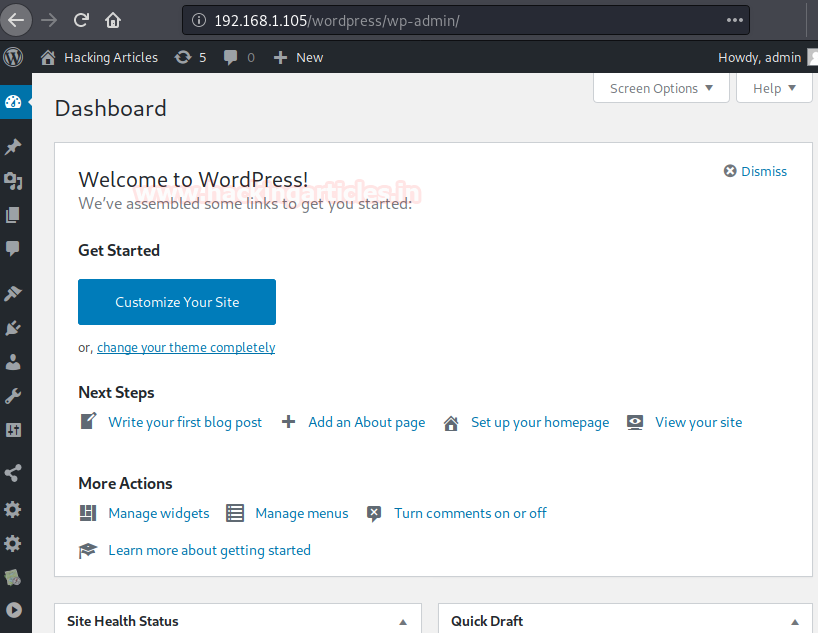Screen dimensions: 818x633
Task: Open Users sidebar icon
Action: (x=13, y=362)
